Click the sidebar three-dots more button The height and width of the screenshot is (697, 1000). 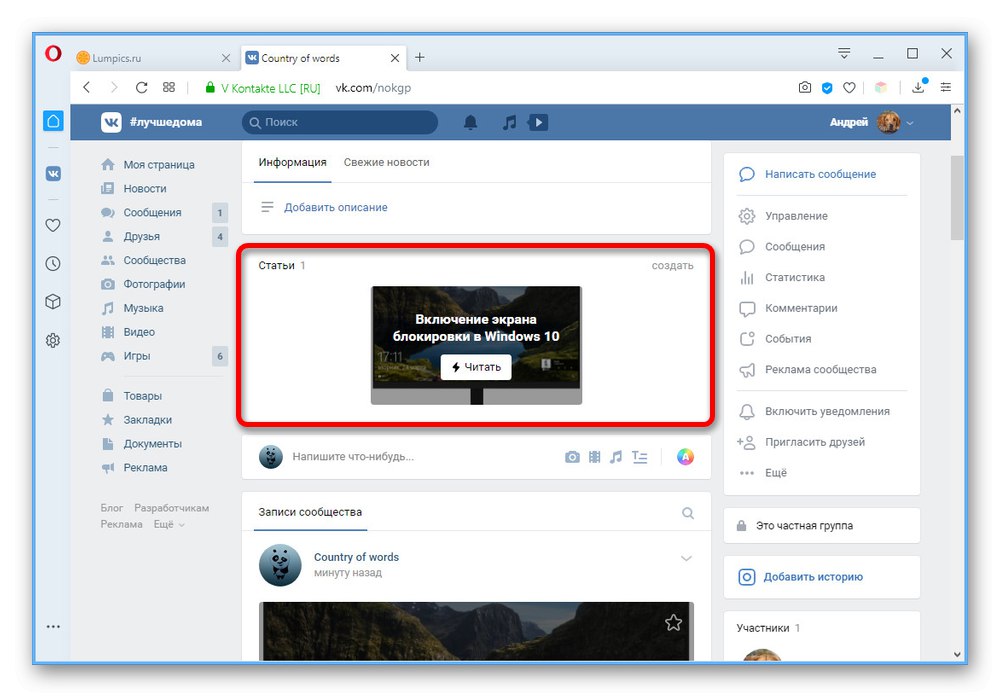(53, 627)
